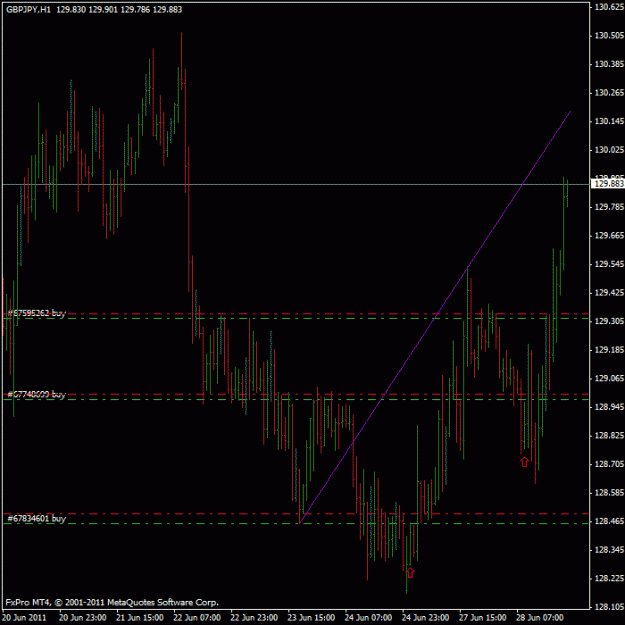Select red dashed line above order #67834601
The width and height of the screenshot is (625, 625).
295,514
